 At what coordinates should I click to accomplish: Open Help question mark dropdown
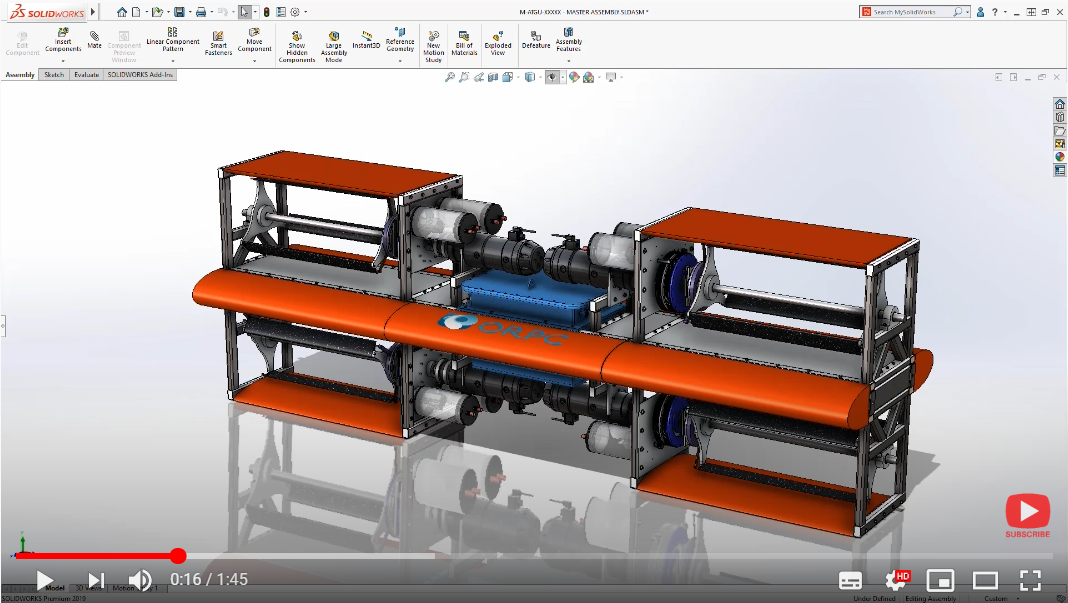coord(1005,12)
